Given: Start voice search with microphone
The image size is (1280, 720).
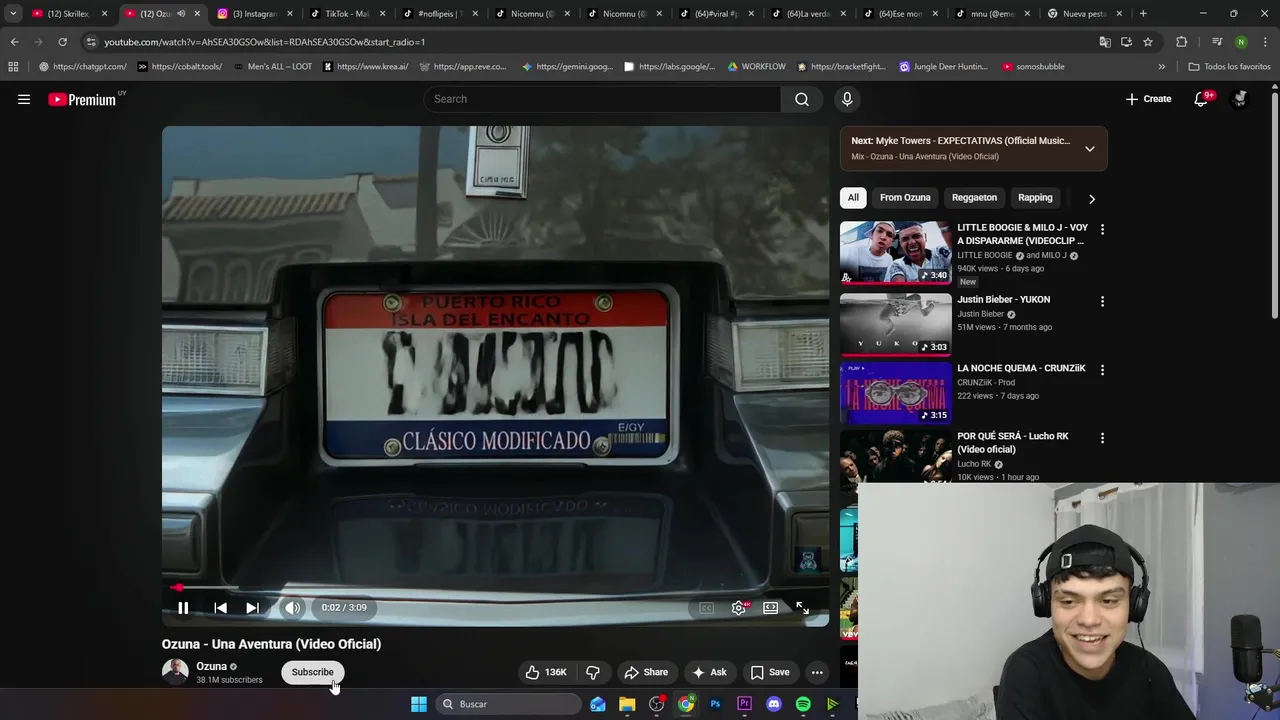Looking at the screenshot, I should pyautogui.click(x=847, y=99).
